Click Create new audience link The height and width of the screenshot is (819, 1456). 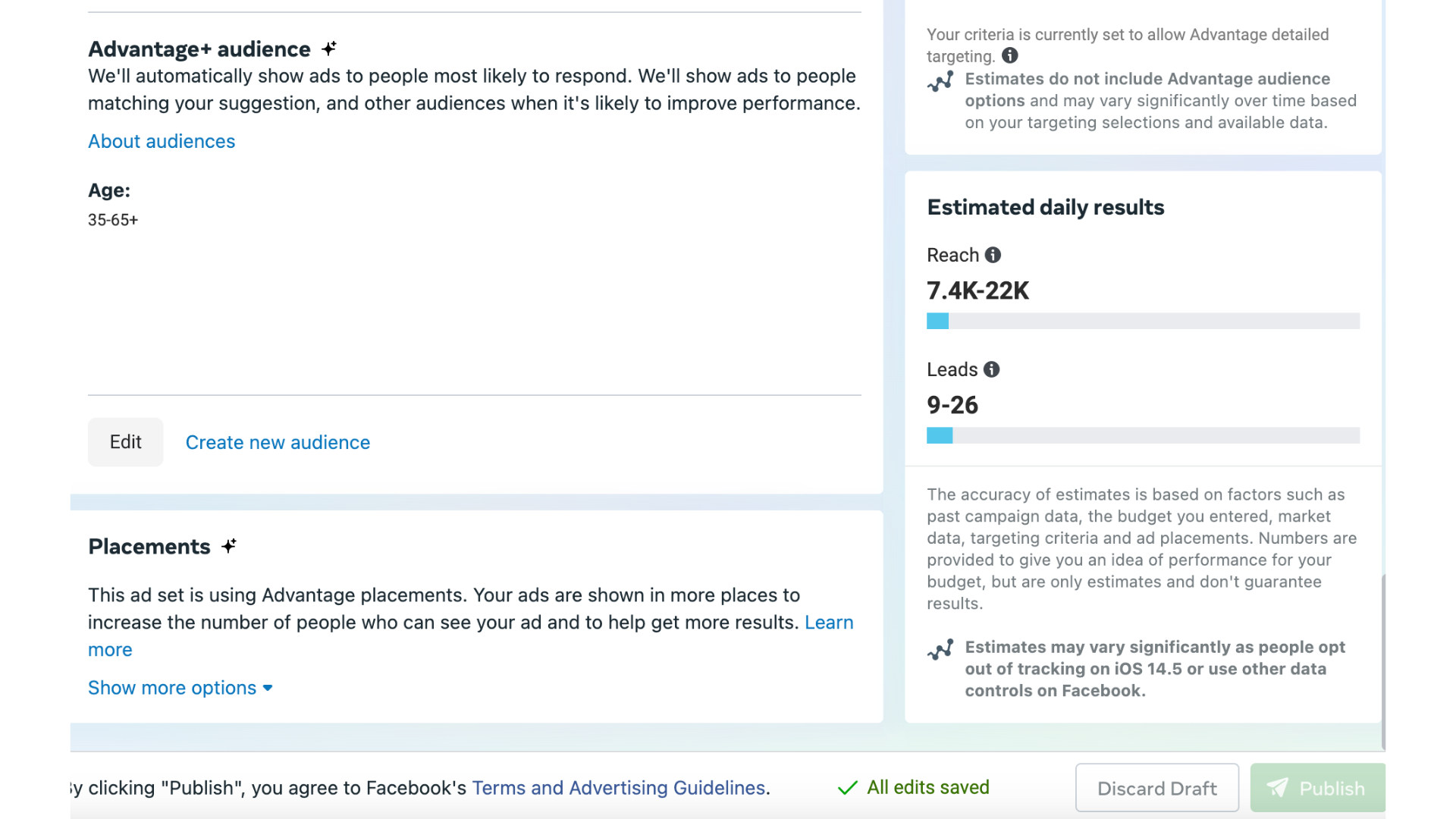click(x=278, y=442)
